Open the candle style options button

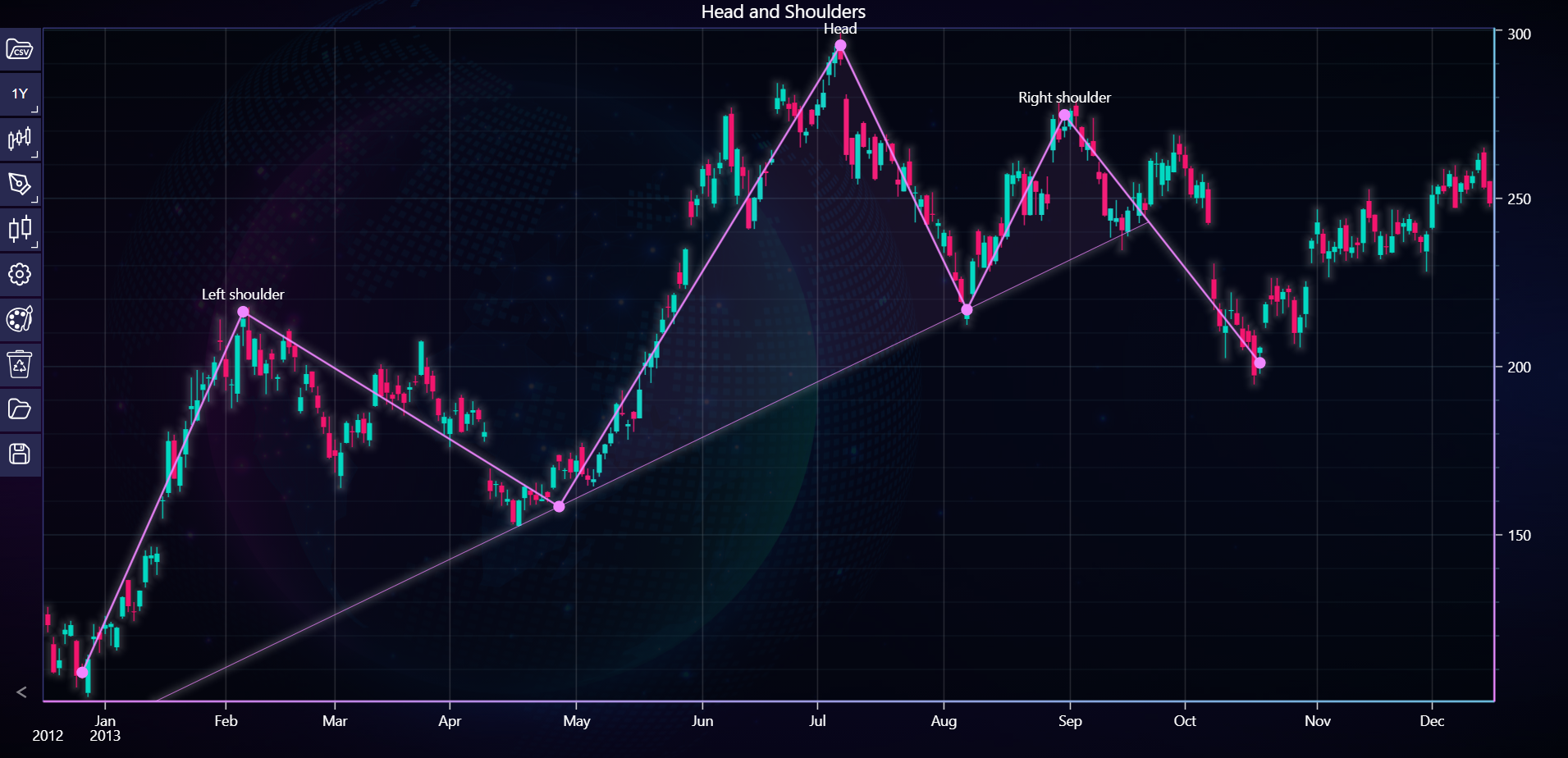pos(20,229)
